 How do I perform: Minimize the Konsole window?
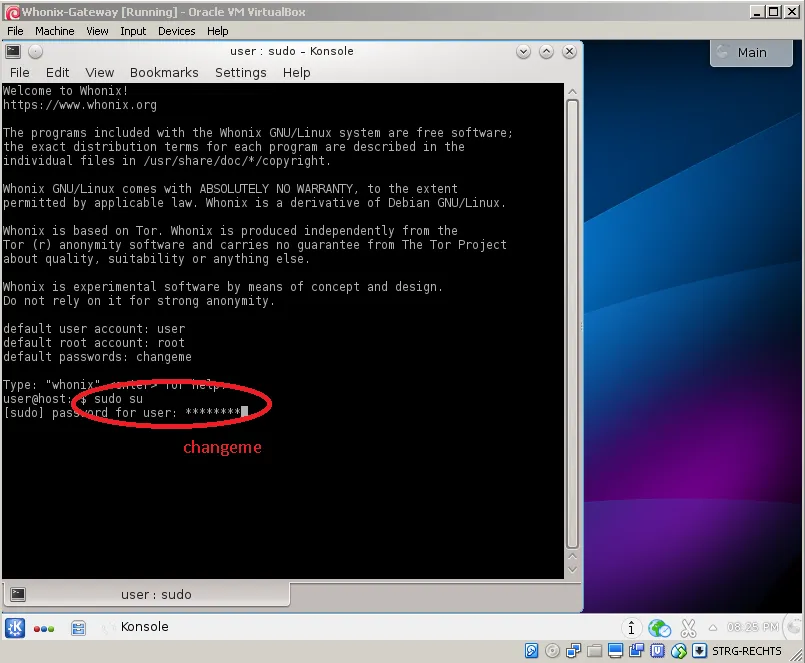(x=523, y=51)
